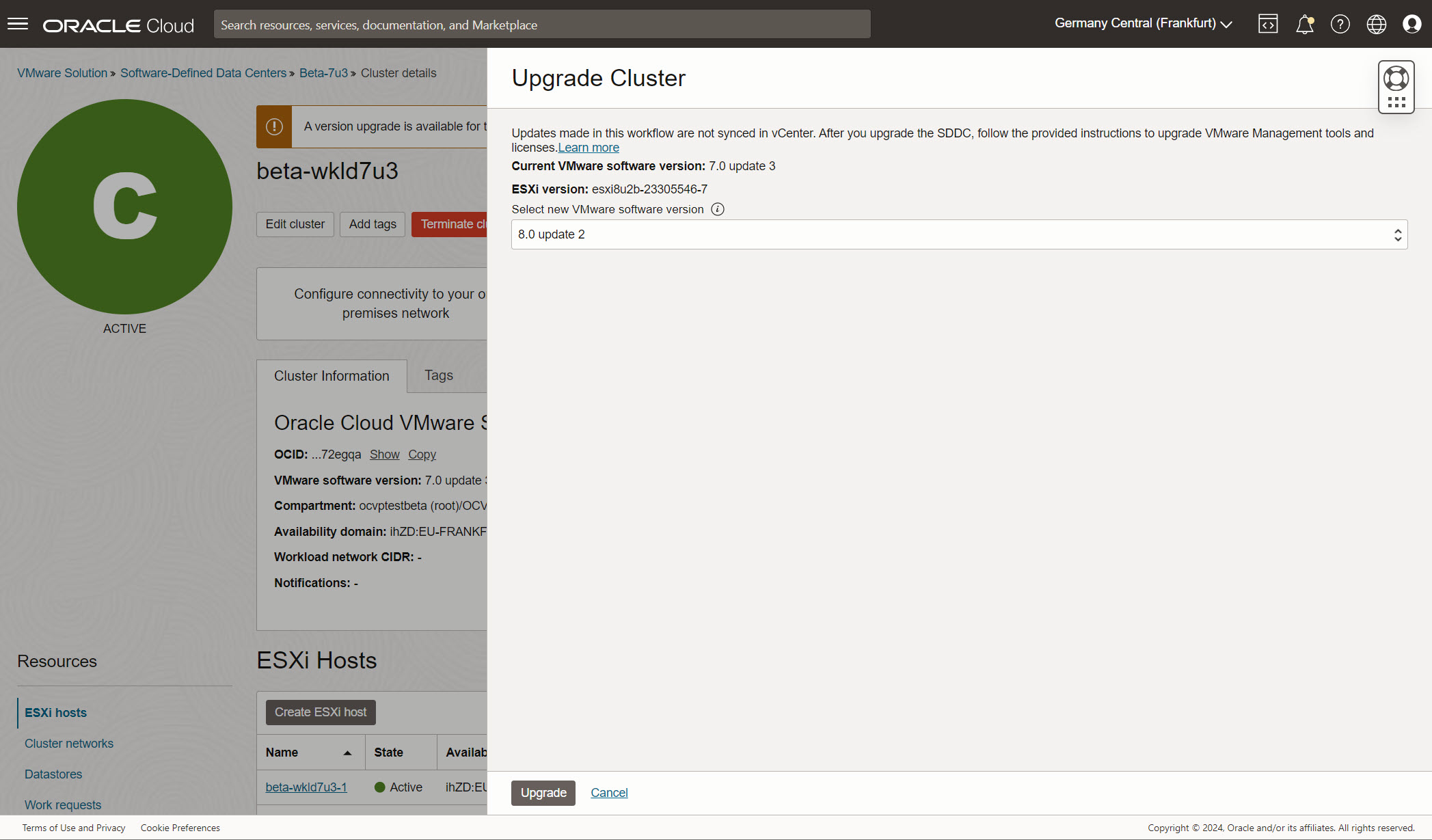The image size is (1432, 840).
Task: Click the search resources input field
Action: pyautogui.click(x=541, y=25)
